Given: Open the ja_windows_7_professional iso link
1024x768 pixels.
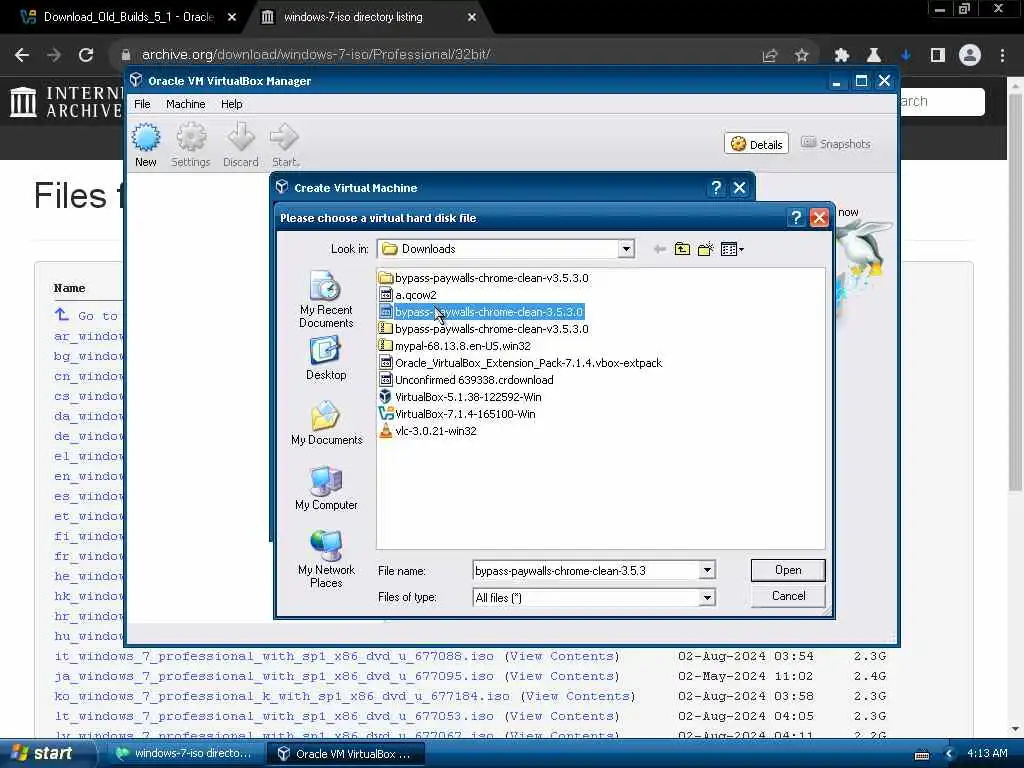Looking at the screenshot, I should (274, 676).
